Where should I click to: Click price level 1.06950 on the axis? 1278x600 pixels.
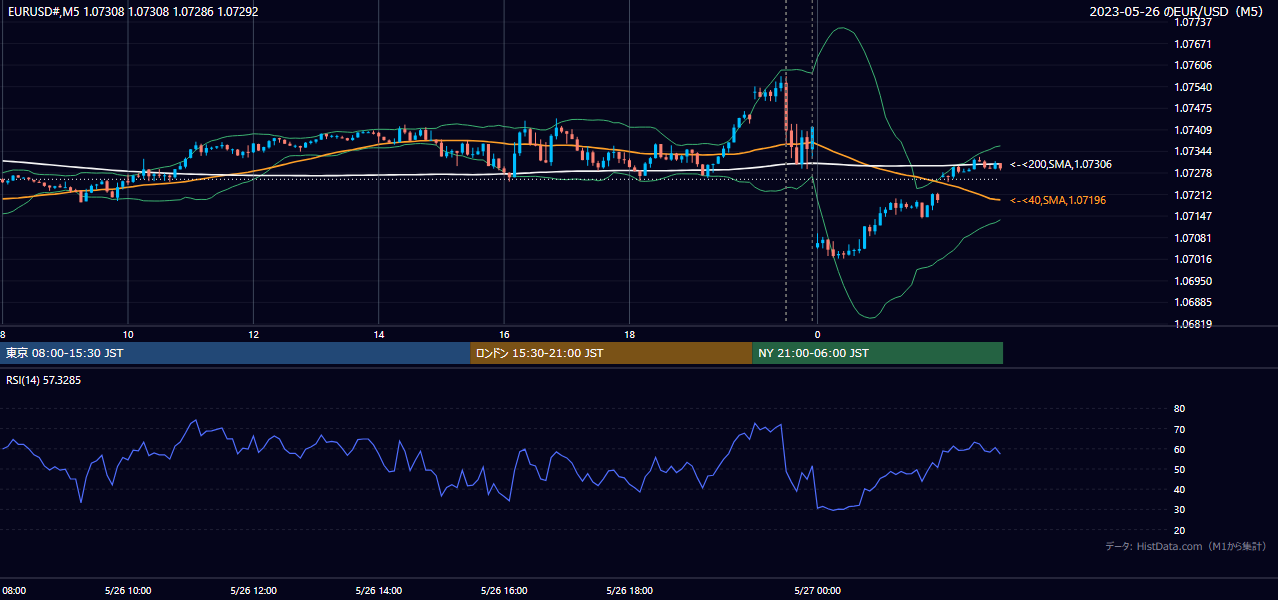coord(1193,281)
